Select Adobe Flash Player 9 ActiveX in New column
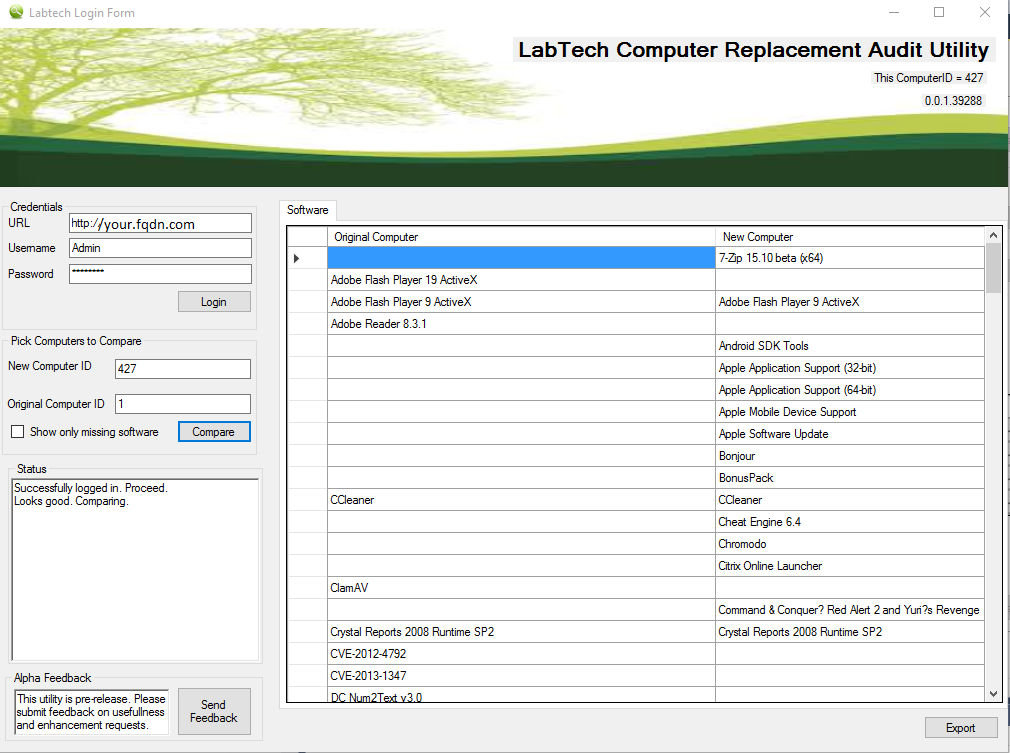 [850, 302]
